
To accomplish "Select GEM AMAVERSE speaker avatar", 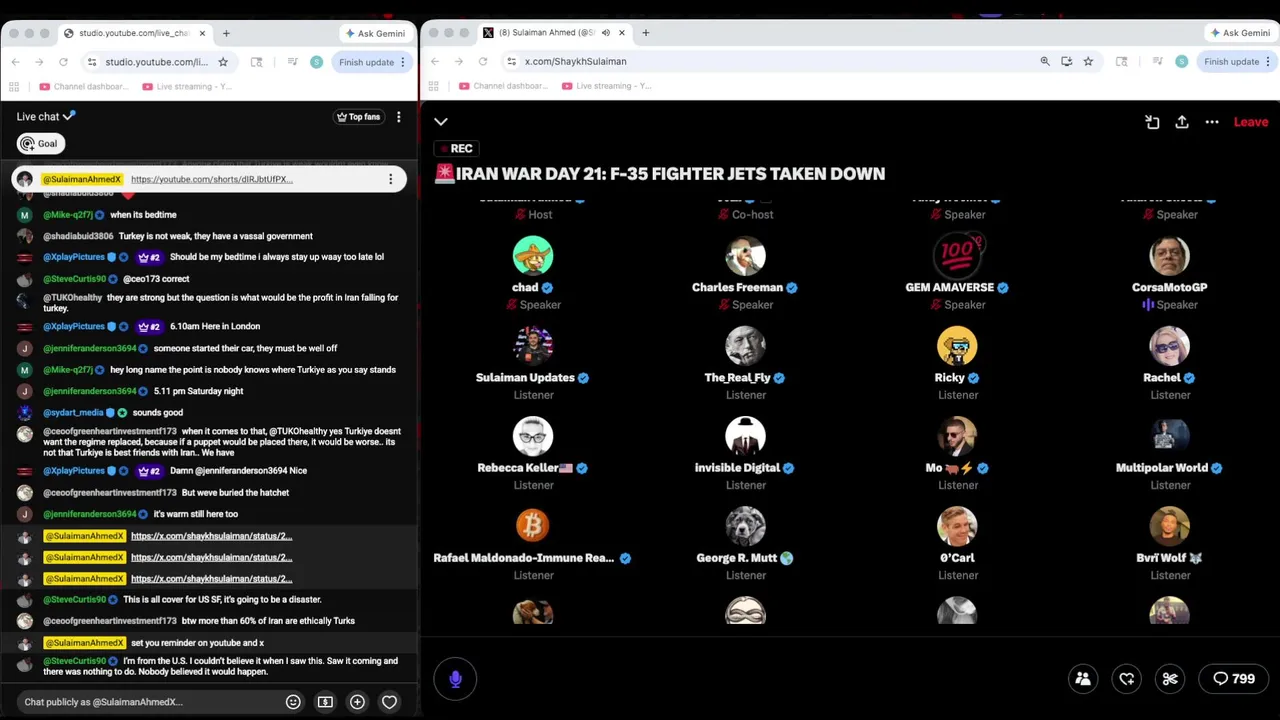I will (x=957, y=256).
